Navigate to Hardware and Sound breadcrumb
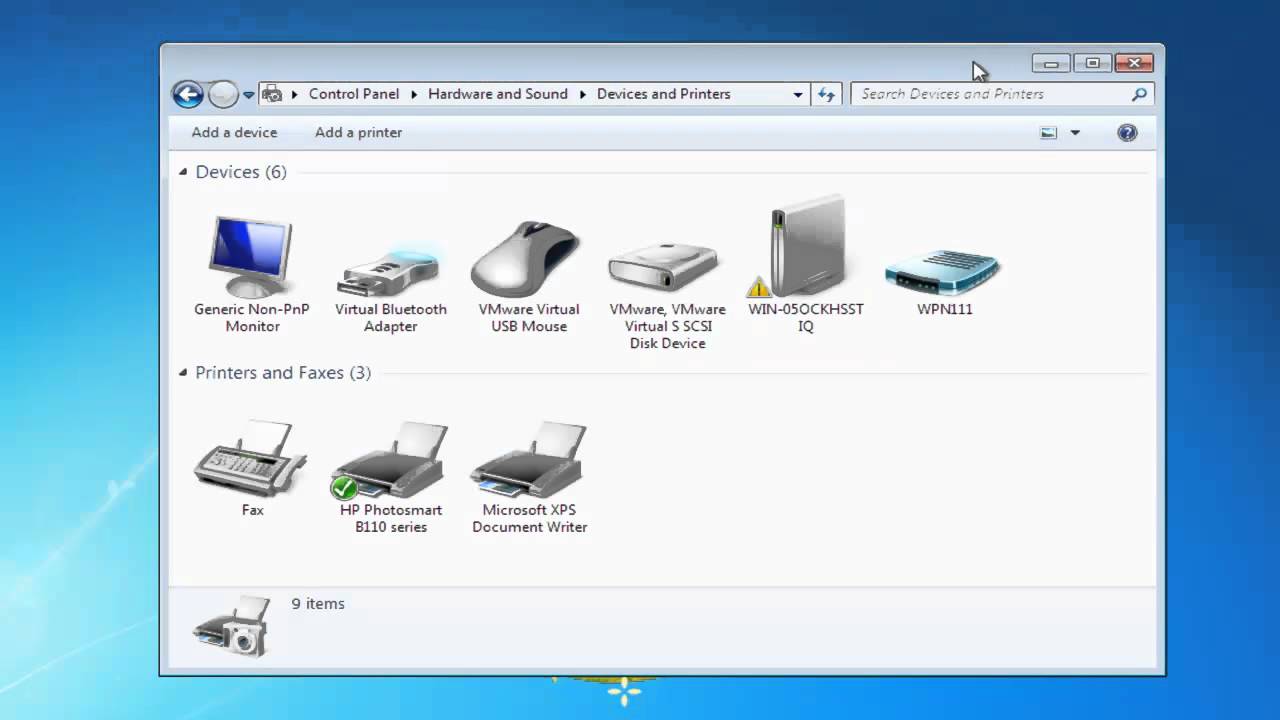 [497, 93]
